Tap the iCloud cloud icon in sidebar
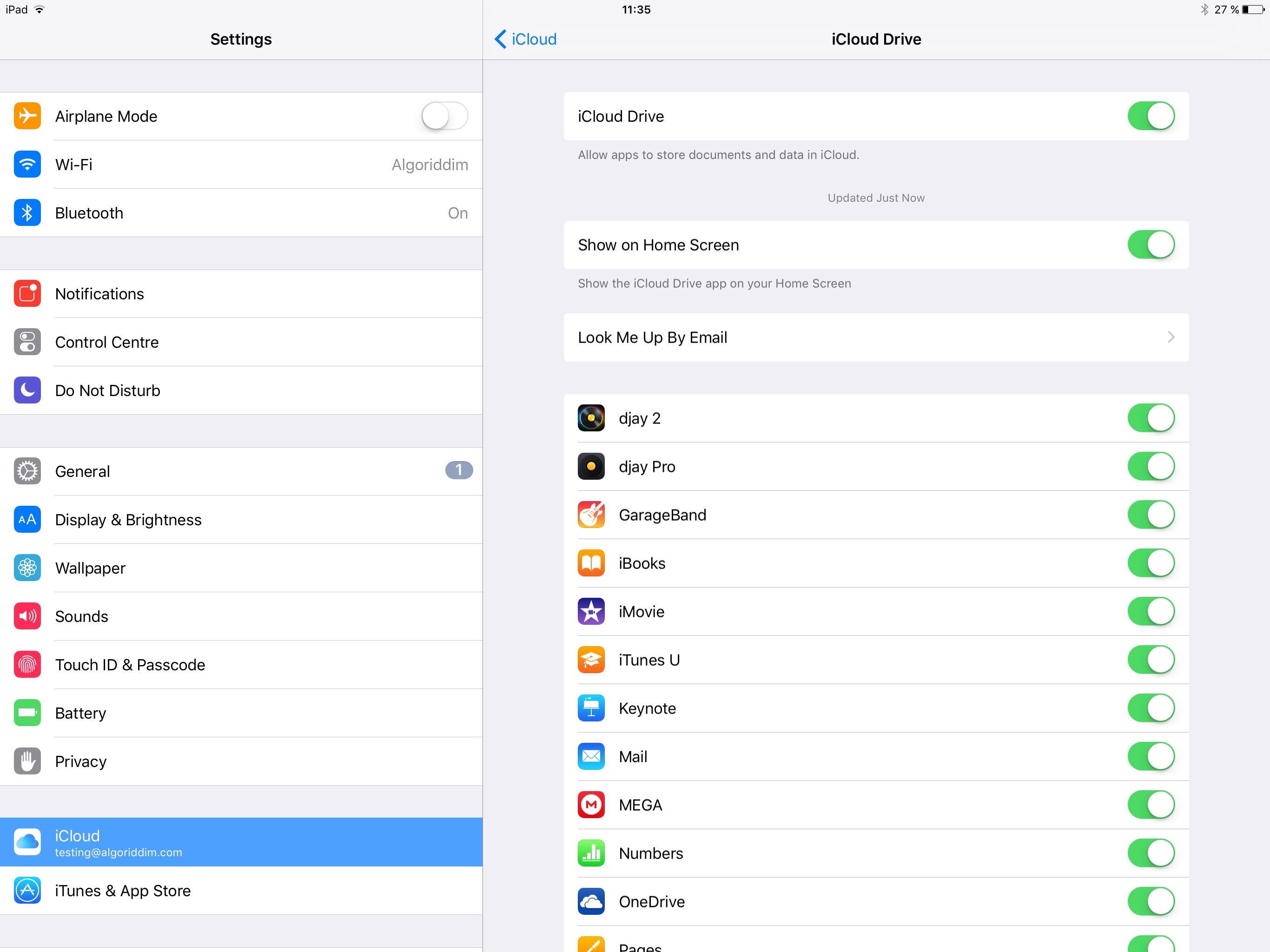Viewport: 1270px width, 952px height. click(27, 842)
